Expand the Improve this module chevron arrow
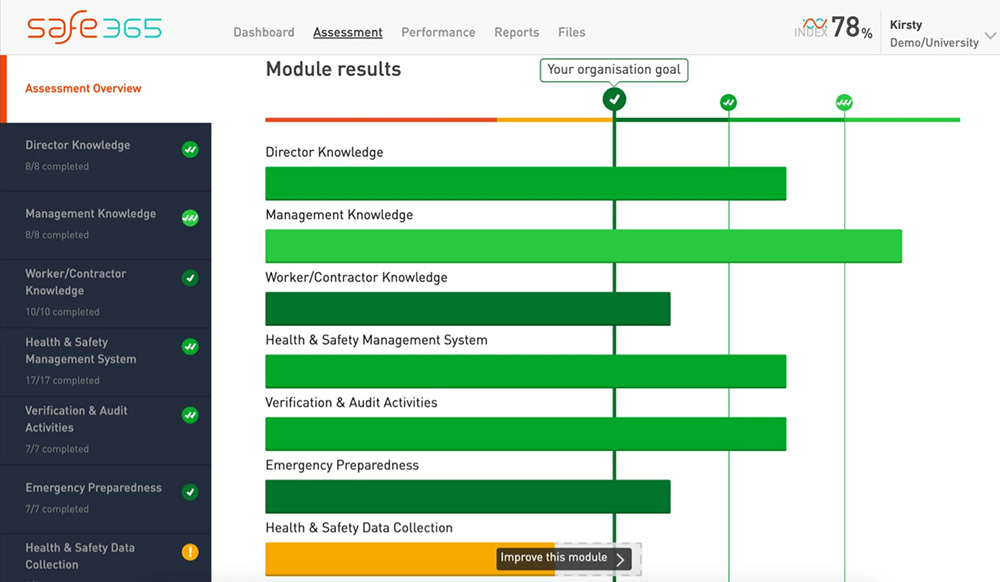Screen dimensions: 1000x582 click(623, 558)
